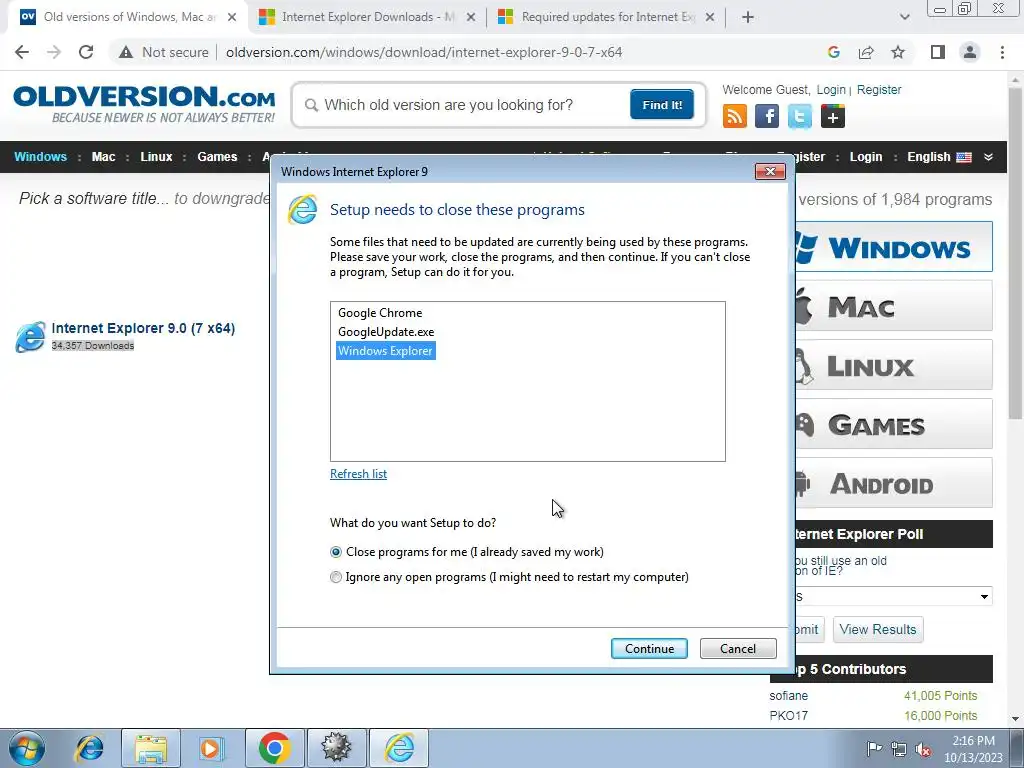The height and width of the screenshot is (768, 1024).
Task: Open the Chrome three-dot menu
Action: click(x=1002, y=52)
